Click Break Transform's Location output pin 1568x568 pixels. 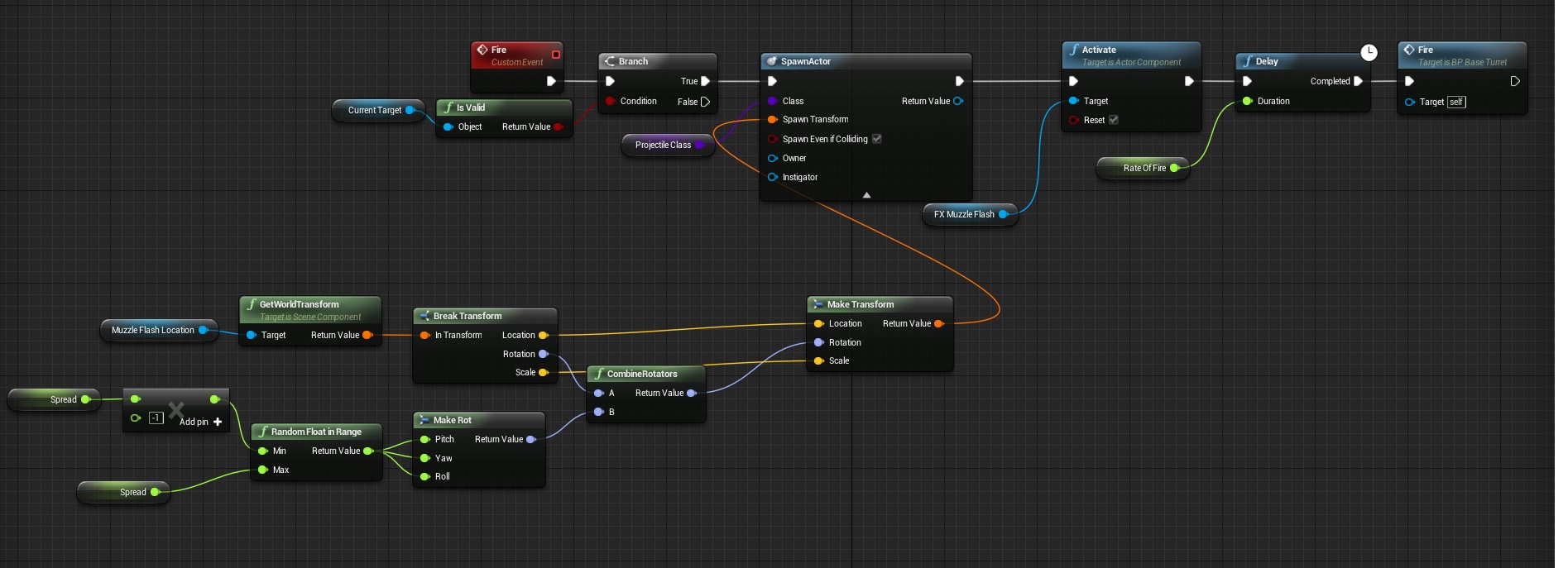click(544, 335)
